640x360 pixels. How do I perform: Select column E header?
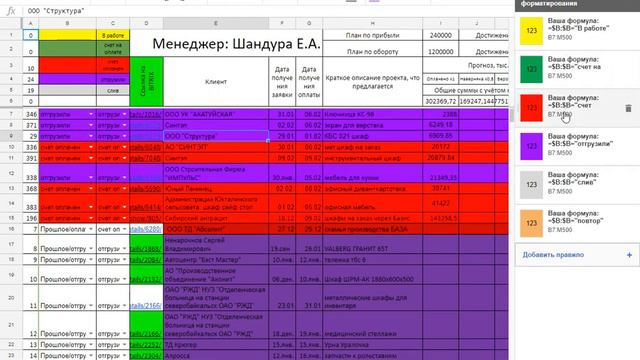click(x=216, y=23)
